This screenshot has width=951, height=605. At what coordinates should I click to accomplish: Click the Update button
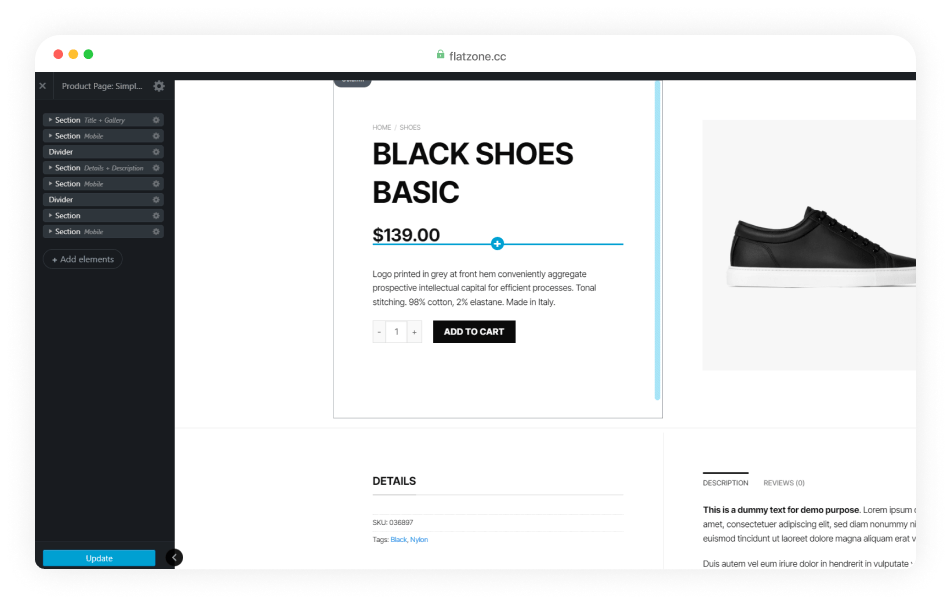(x=99, y=558)
